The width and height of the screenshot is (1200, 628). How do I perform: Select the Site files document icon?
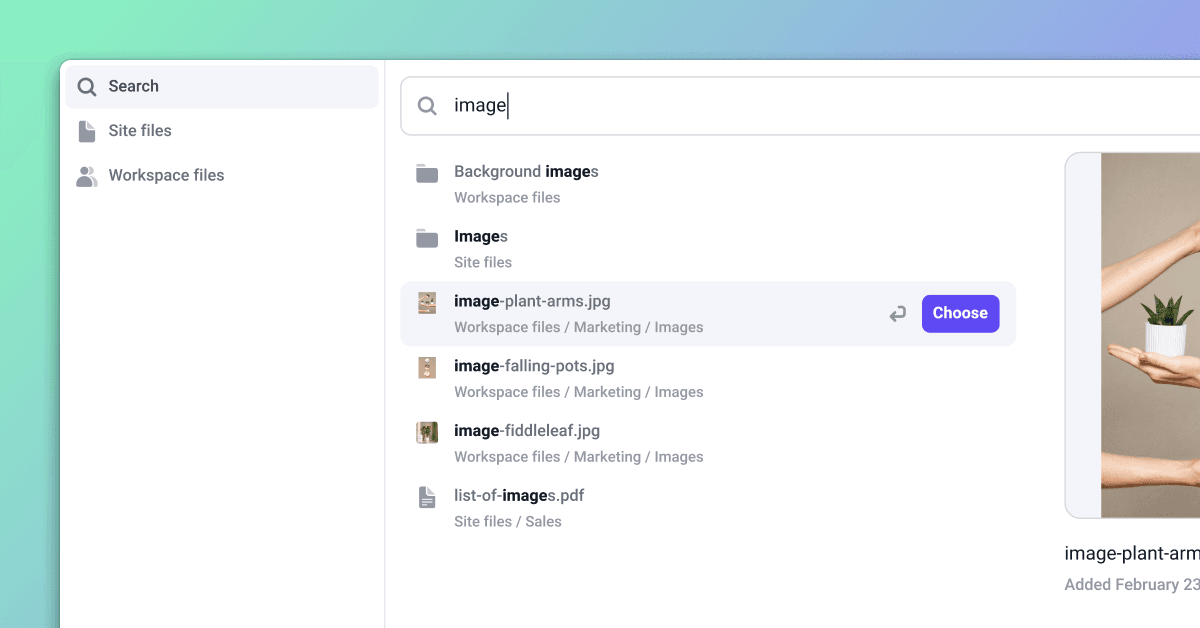click(86, 130)
